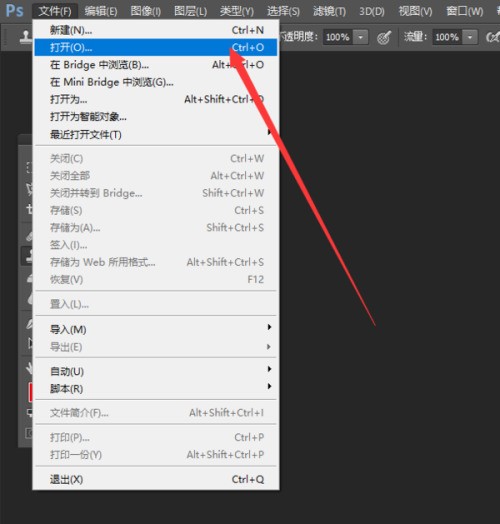Click the opacity 100% value field

tap(338, 37)
